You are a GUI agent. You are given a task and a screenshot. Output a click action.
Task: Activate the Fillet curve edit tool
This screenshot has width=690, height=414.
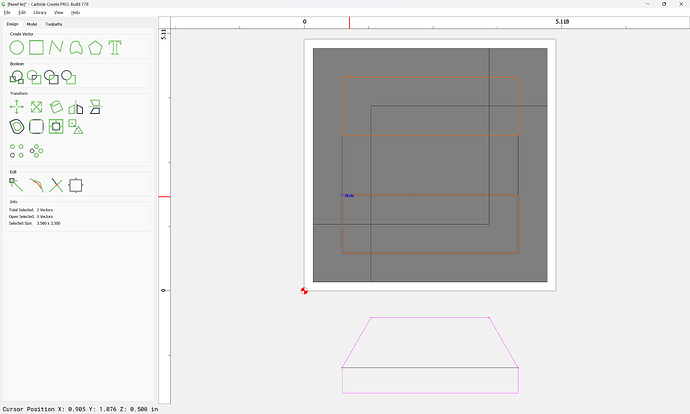click(x=37, y=185)
